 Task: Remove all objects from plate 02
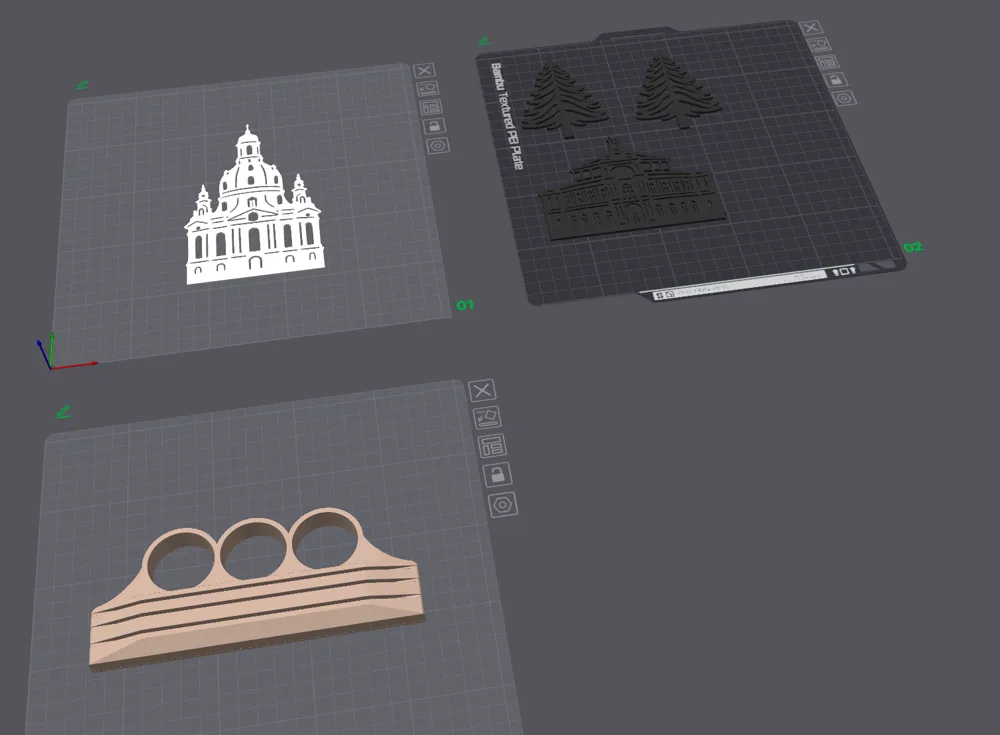point(811,27)
